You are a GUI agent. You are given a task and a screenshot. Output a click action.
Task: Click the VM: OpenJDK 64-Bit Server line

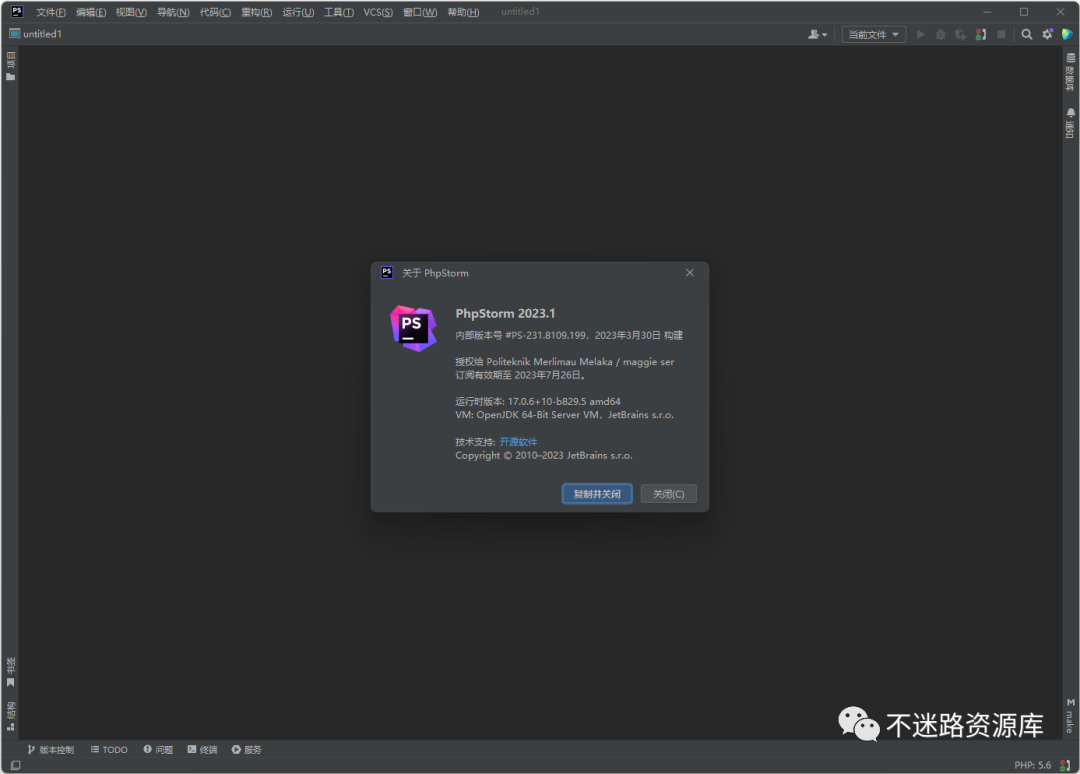564,415
